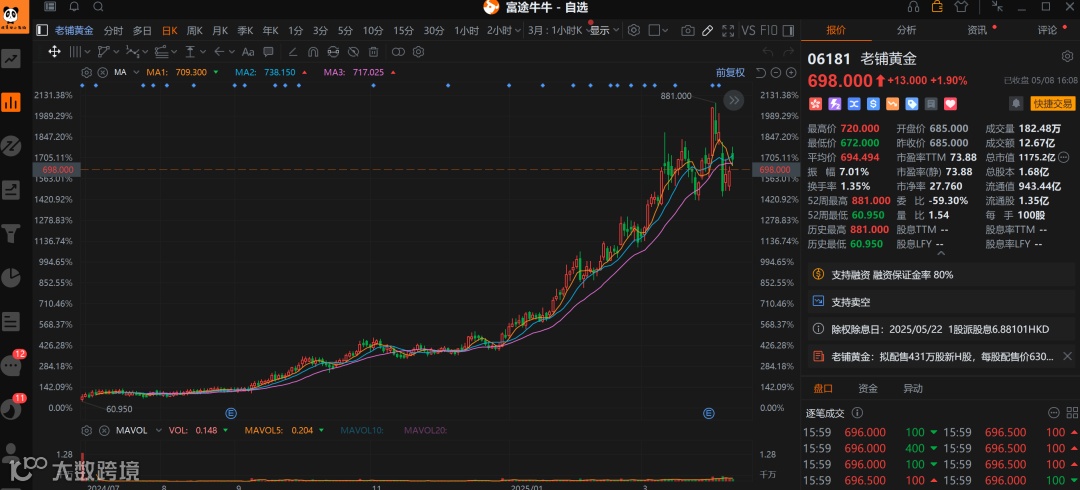Zoom out chart with minus button
Viewport: 1080px width, 490px height.
[775, 72]
